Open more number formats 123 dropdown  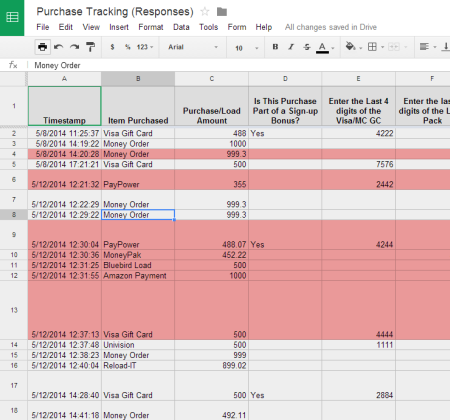pos(145,47)
